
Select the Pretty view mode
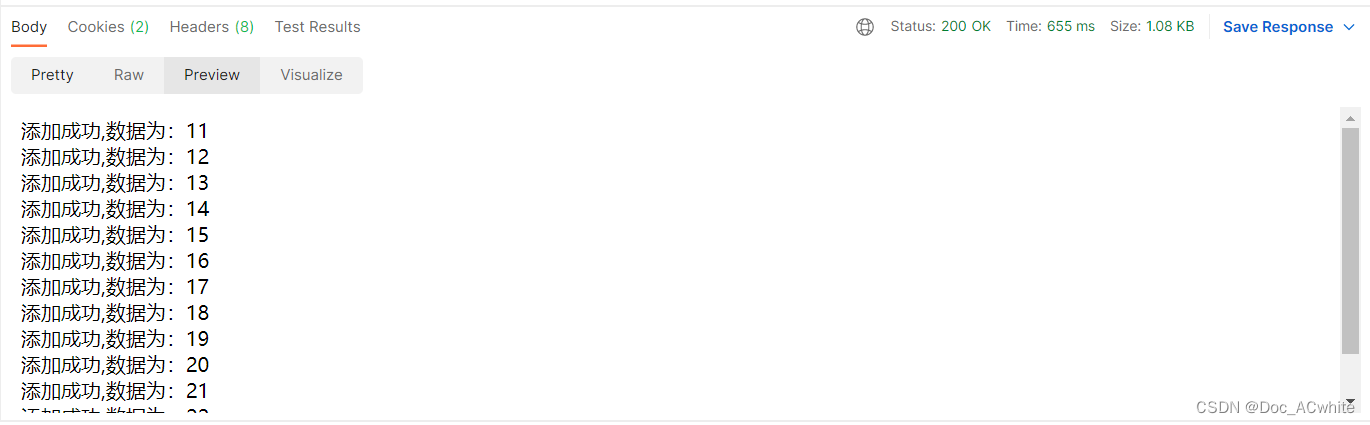click(x=52, y=75)
